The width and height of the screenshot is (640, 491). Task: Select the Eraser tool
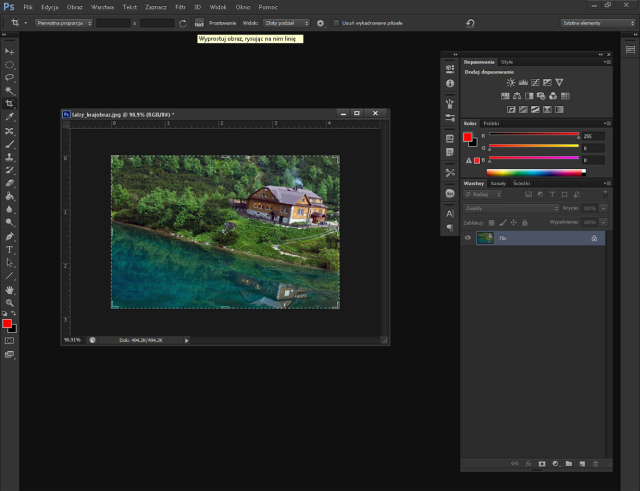(9, 183)
